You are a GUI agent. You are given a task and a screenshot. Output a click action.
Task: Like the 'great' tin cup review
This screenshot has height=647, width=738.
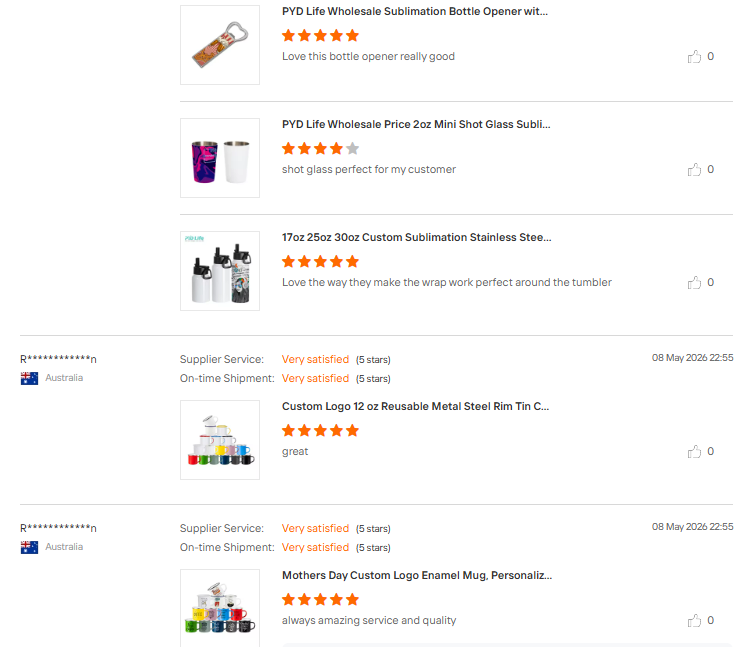click(x=694, y=451)
